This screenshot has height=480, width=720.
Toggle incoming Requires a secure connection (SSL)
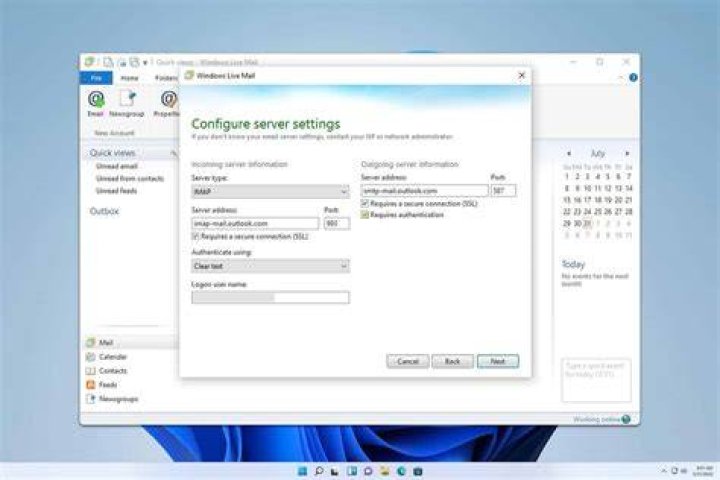tap(196, 237)
